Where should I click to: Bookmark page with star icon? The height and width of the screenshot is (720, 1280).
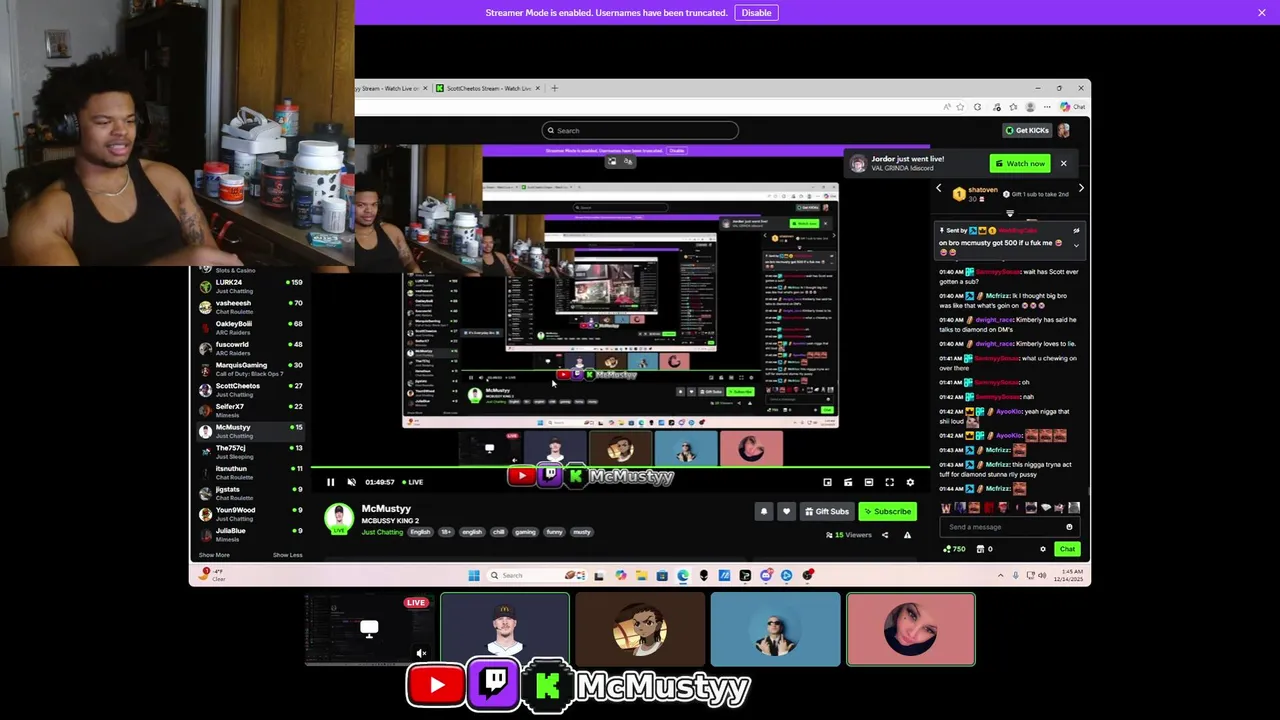coord(960,107)
